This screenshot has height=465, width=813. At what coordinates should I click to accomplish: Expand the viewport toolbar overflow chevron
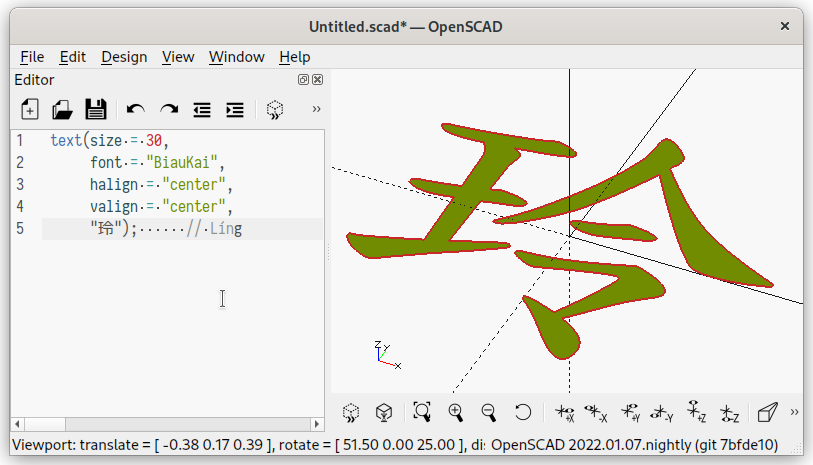[x=795, y=412]
